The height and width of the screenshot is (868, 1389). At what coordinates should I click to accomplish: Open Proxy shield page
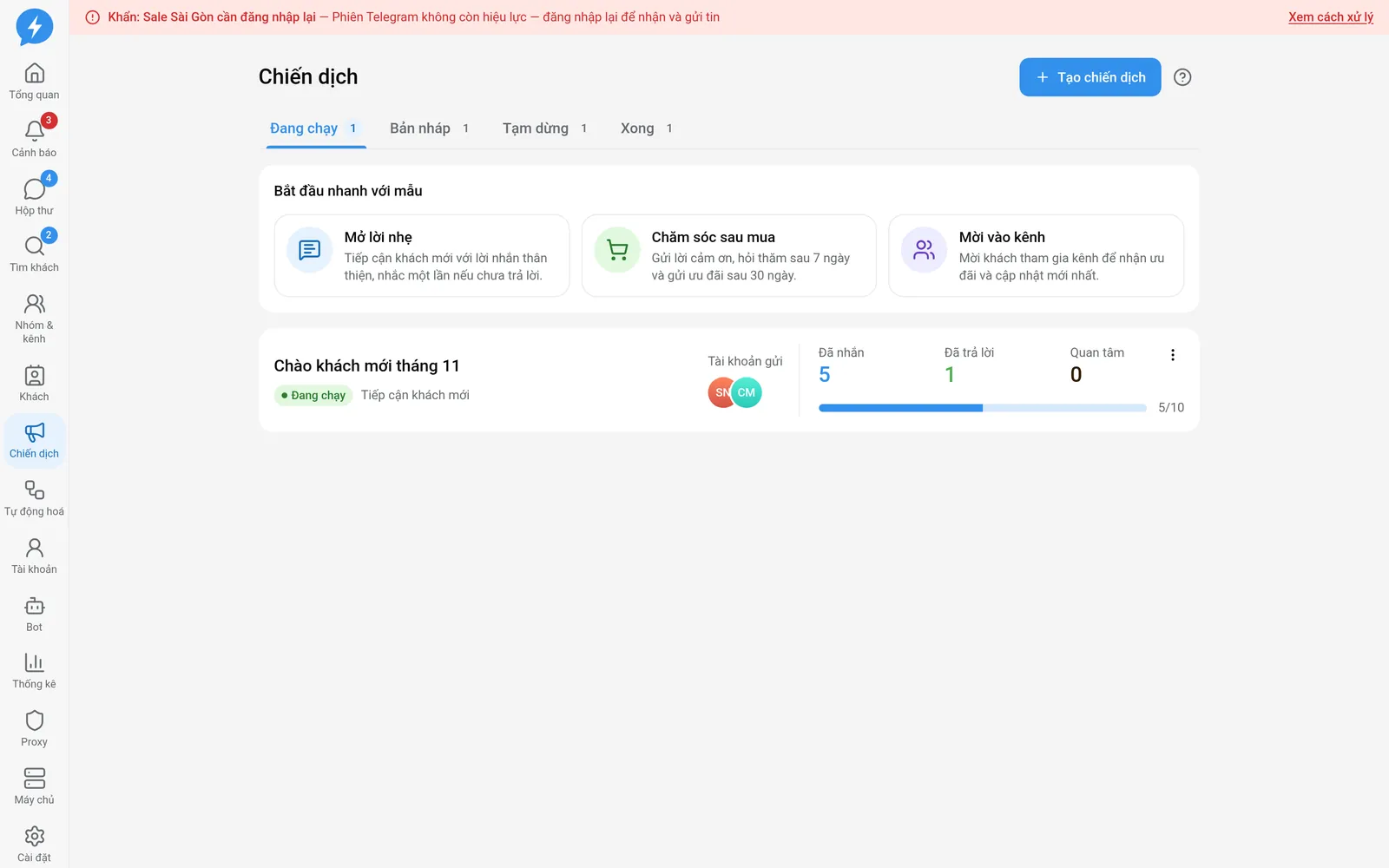click(34, 729)
